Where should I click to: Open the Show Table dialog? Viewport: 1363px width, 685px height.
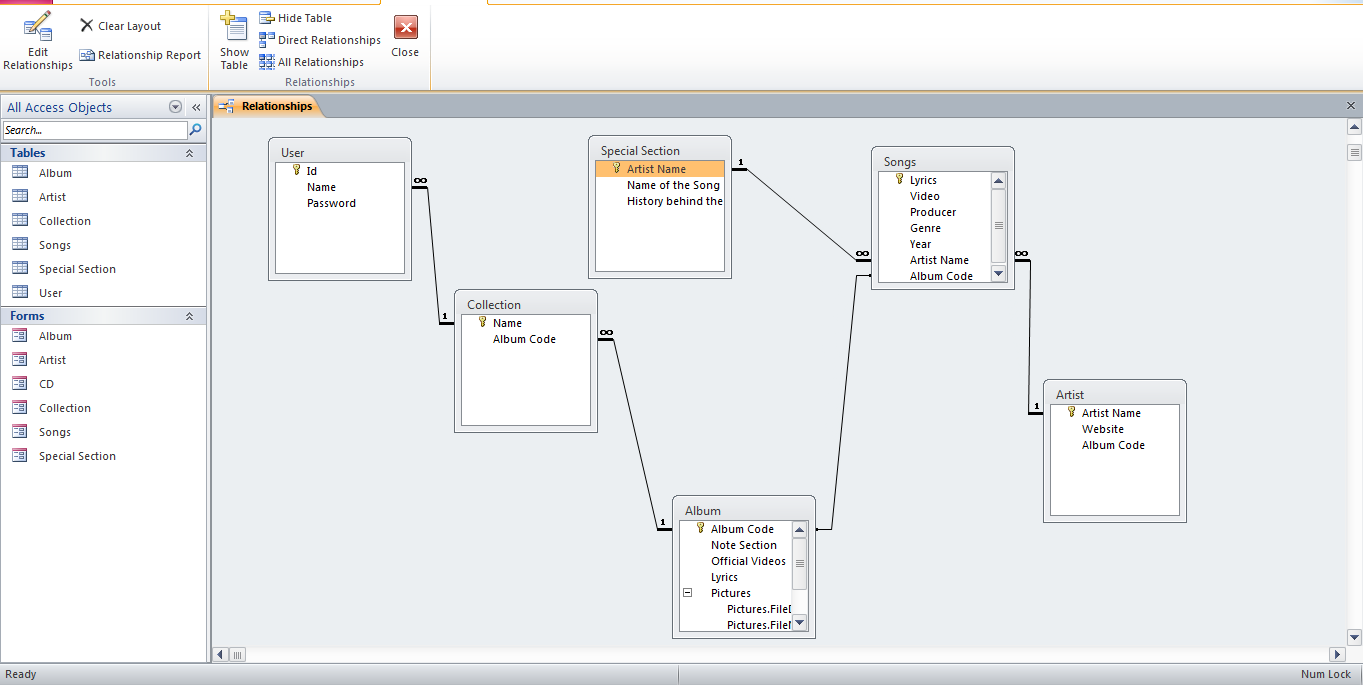233,40
